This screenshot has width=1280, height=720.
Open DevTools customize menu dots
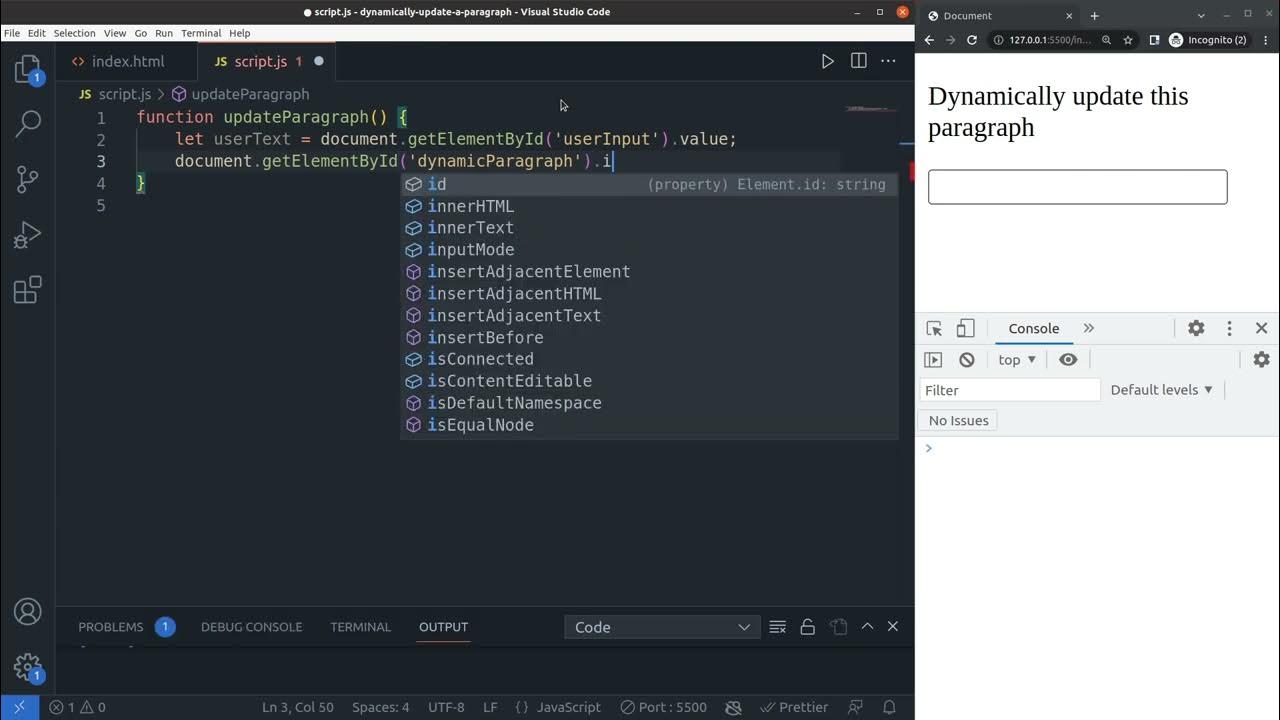1230,328
